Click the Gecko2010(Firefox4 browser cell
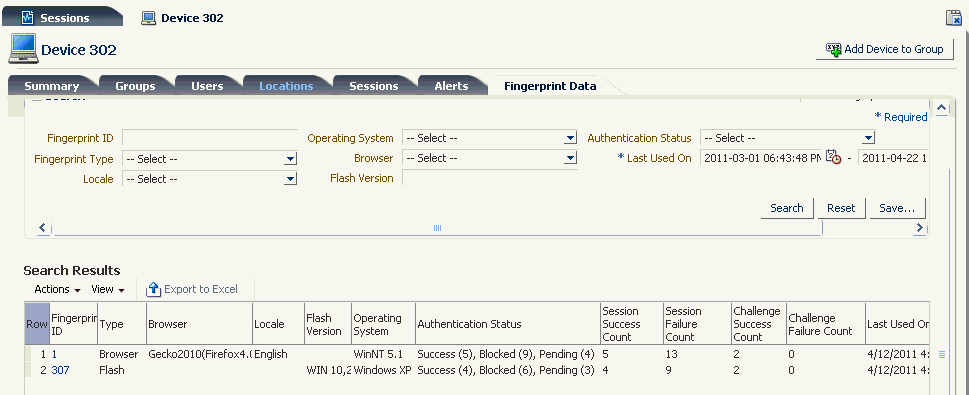This screenshot has height=395, width=969. tap(200, 355)
